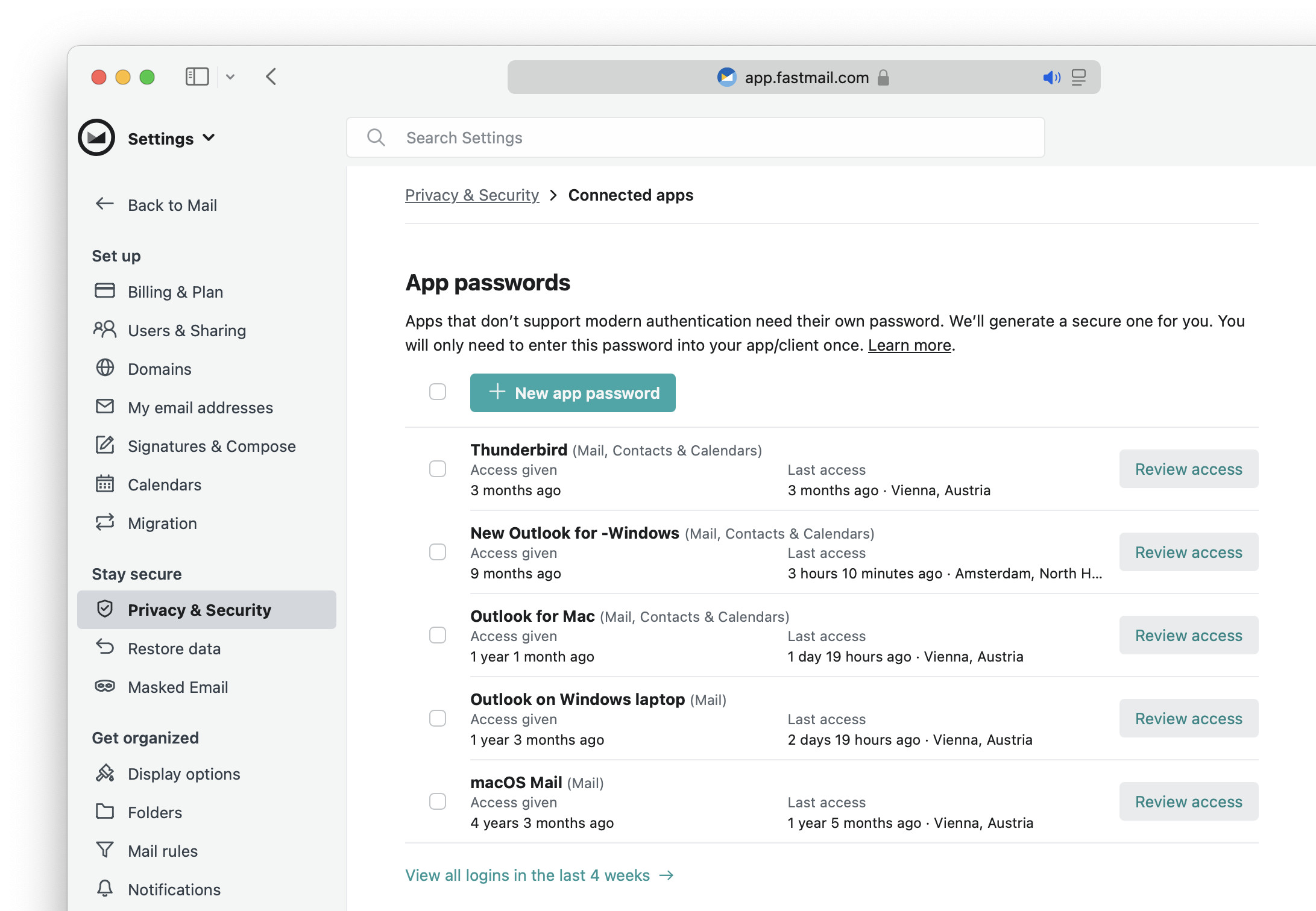Image resolution: width=1316 pixels, height=911 pixels.
Task: Open Users & Sharing people icon
Action: (x=105, y=329)
